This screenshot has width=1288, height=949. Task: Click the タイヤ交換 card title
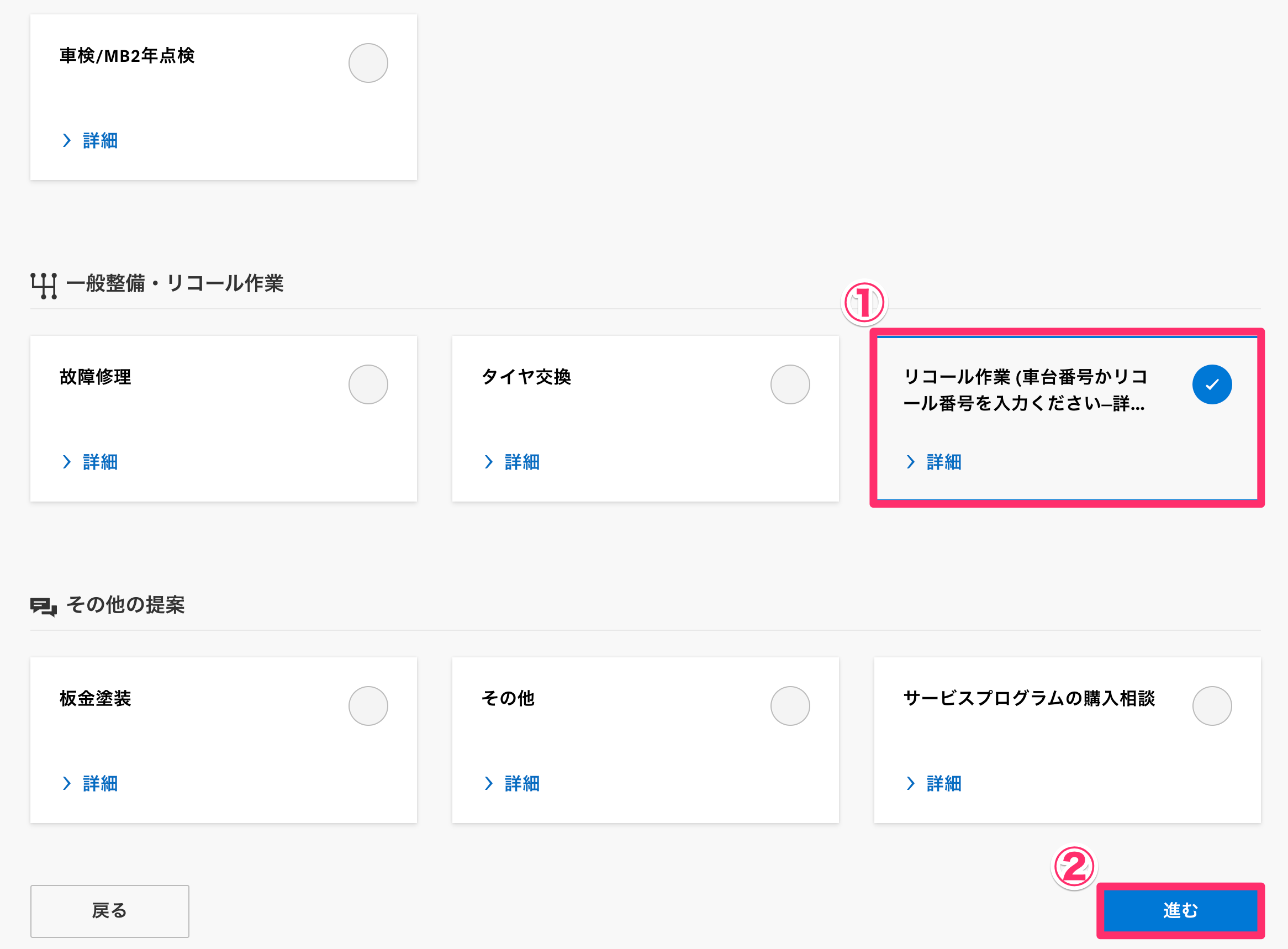coord(526,377)
